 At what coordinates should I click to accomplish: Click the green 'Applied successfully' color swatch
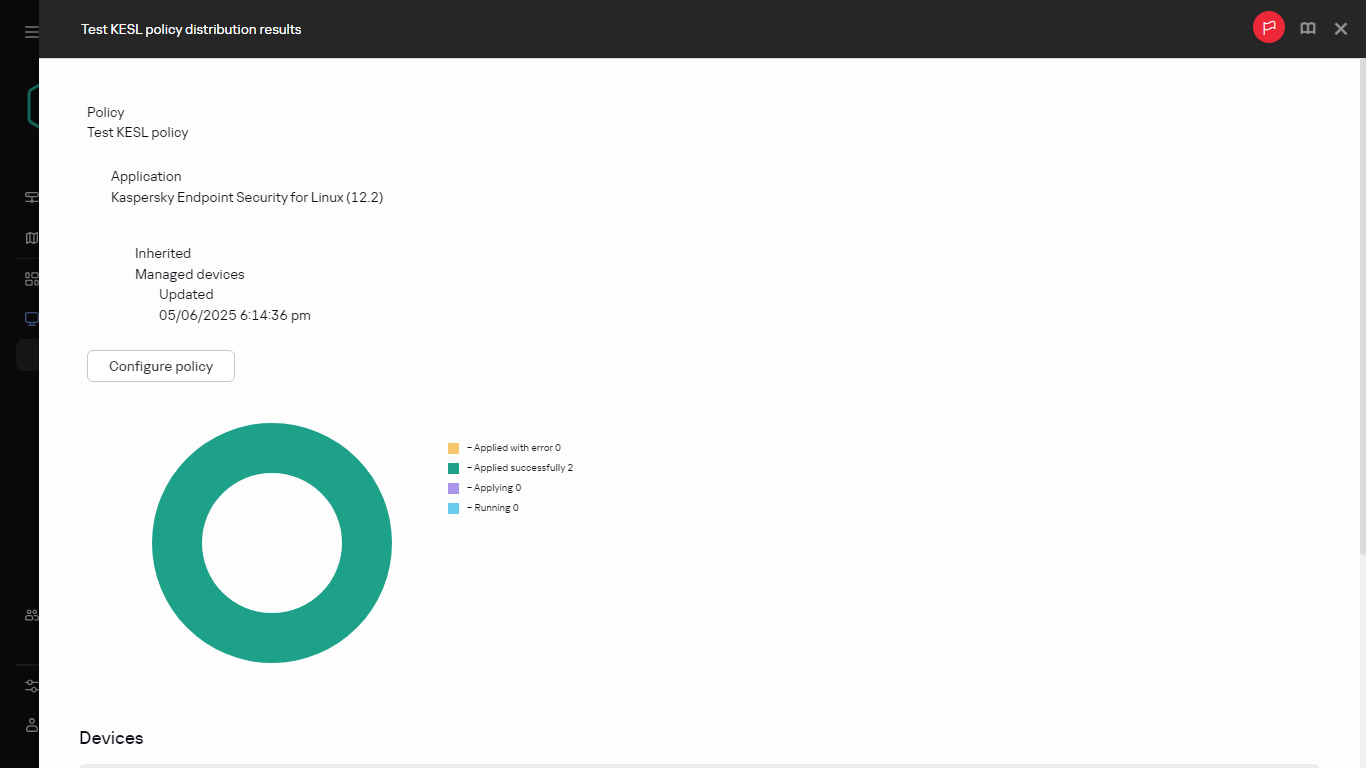[x=452, y=467]
